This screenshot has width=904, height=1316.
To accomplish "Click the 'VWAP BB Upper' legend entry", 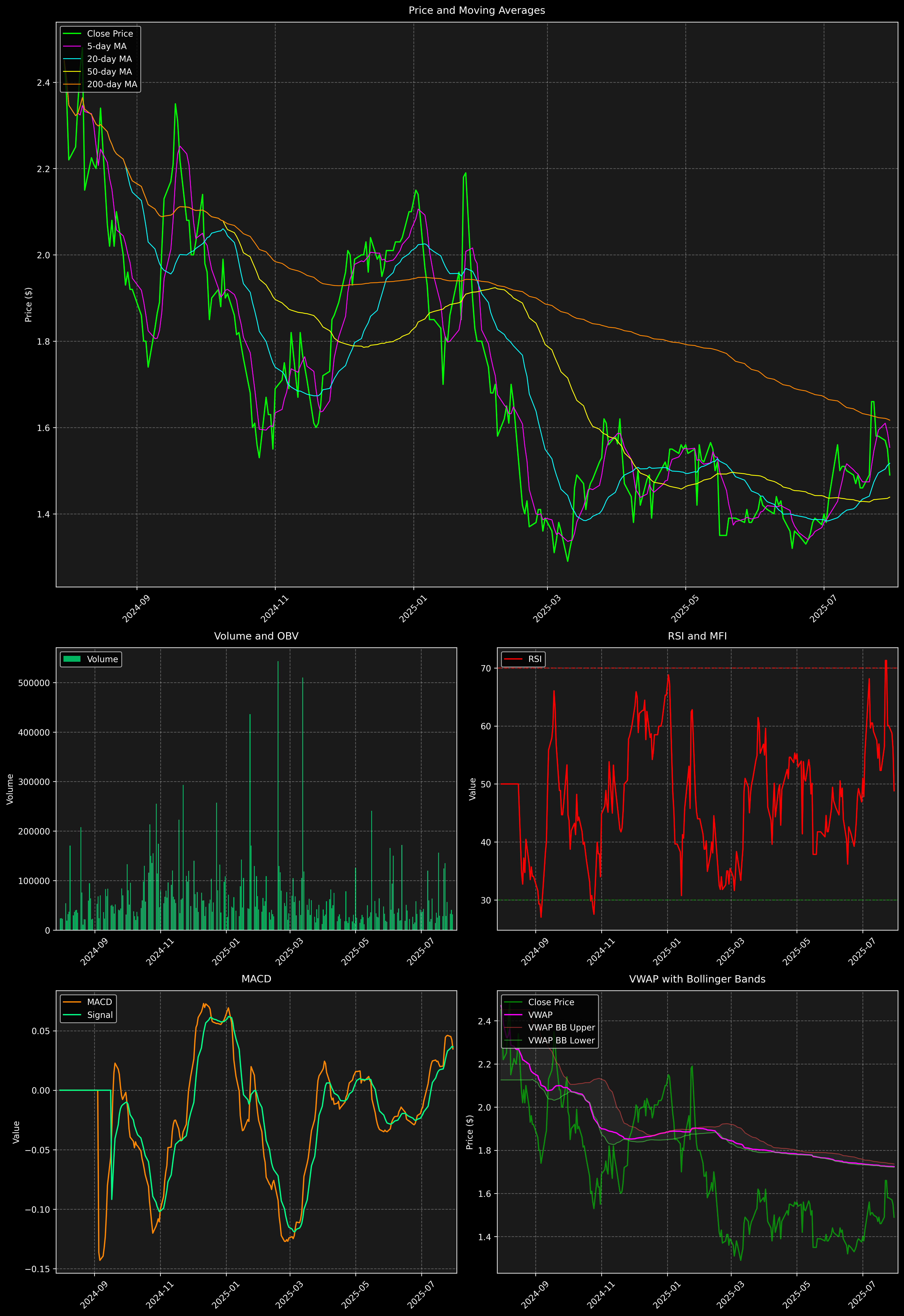I will point(549,1028).
